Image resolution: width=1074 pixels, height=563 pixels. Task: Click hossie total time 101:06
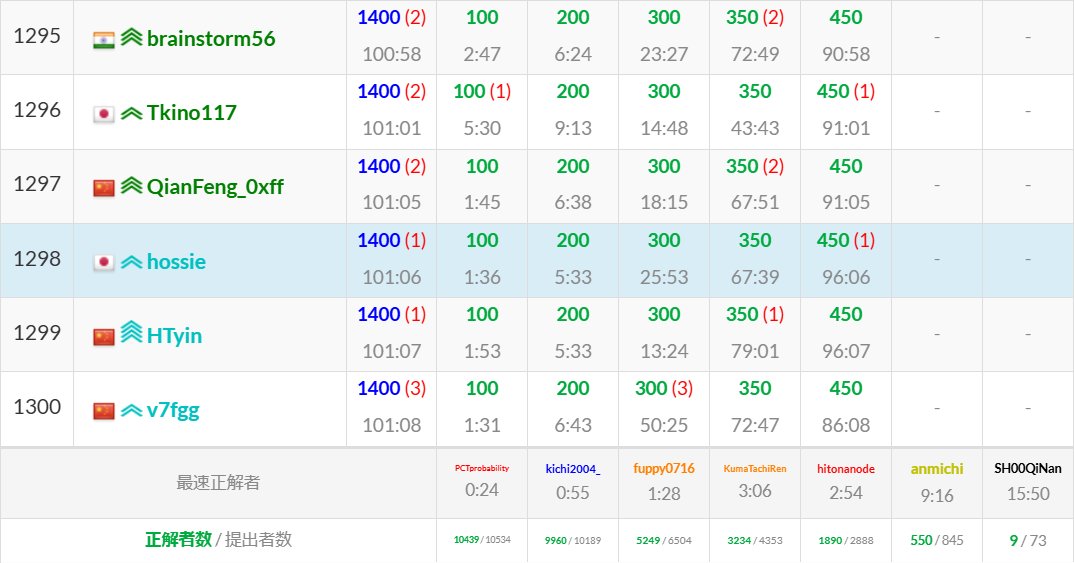click(392, 277)
